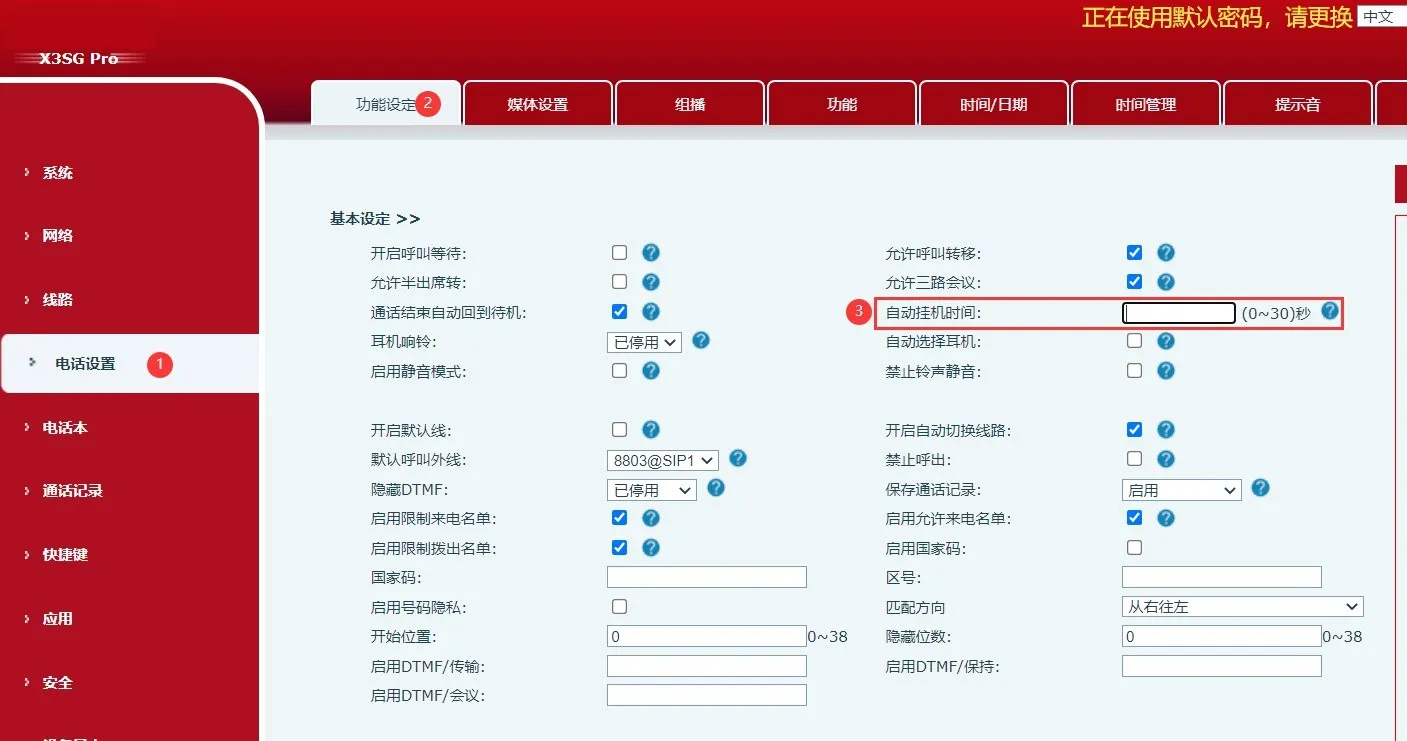The height and width of the screenshot is (741, 1407).
Task: Switch to the 媒体设置 tab
Action: pyautogui.click(x=537, y=103)
